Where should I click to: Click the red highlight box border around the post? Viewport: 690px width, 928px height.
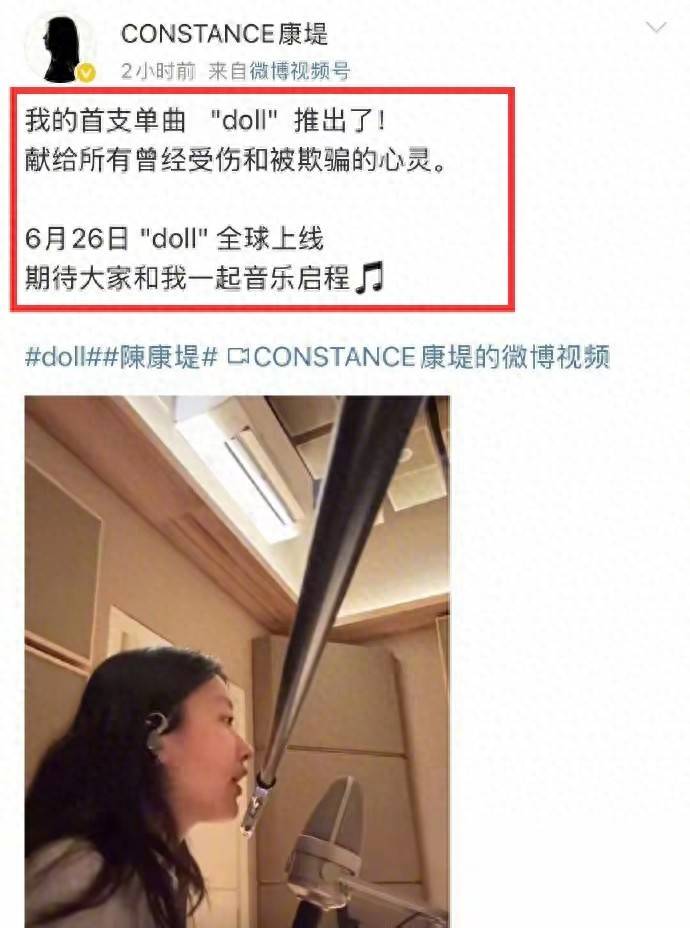point(262,90)
